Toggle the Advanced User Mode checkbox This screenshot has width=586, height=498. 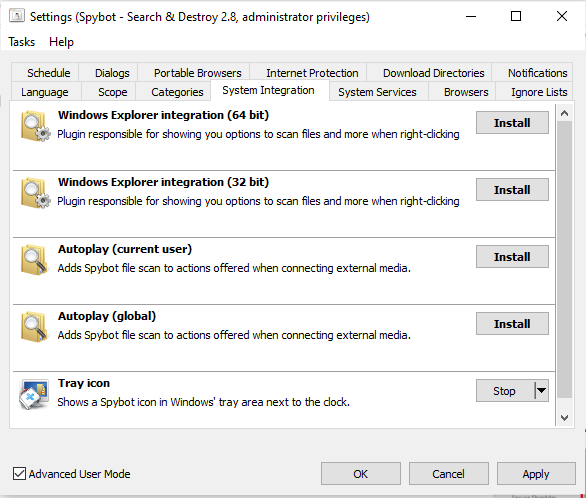[19, 473]
